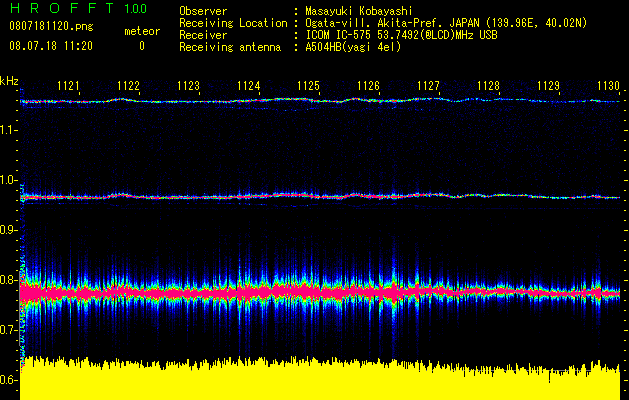Click the yellow signal level histogram
629x400 pixels.
click(x=320, y=379)
